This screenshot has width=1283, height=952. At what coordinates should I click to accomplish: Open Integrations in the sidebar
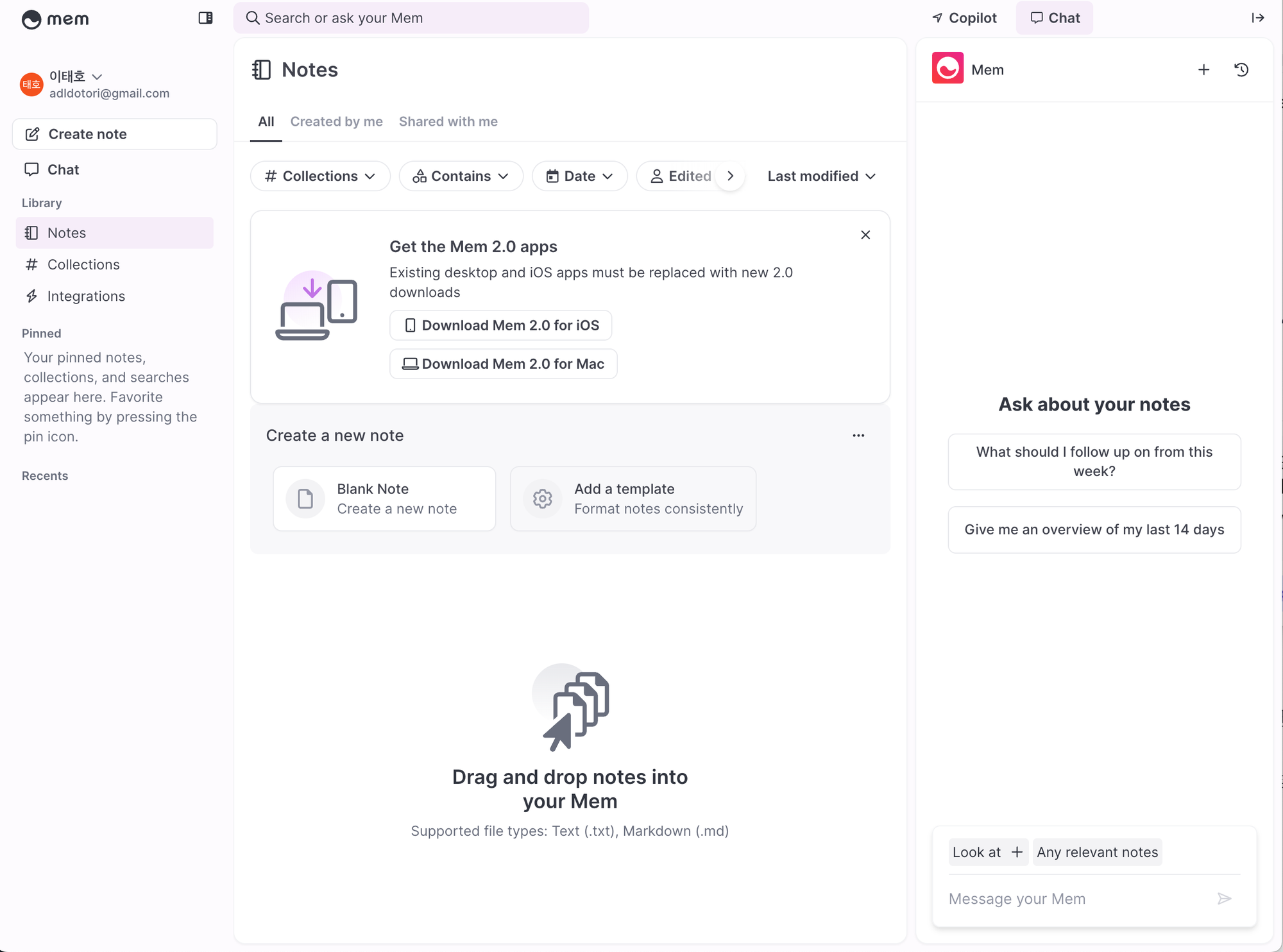tap(115, 296)
